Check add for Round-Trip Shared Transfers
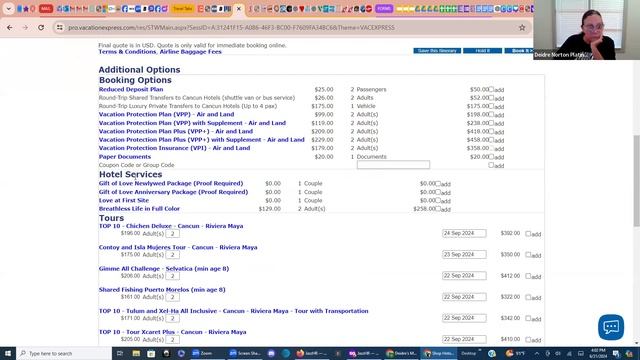This screenshot has width=640, height=360. 491,98
